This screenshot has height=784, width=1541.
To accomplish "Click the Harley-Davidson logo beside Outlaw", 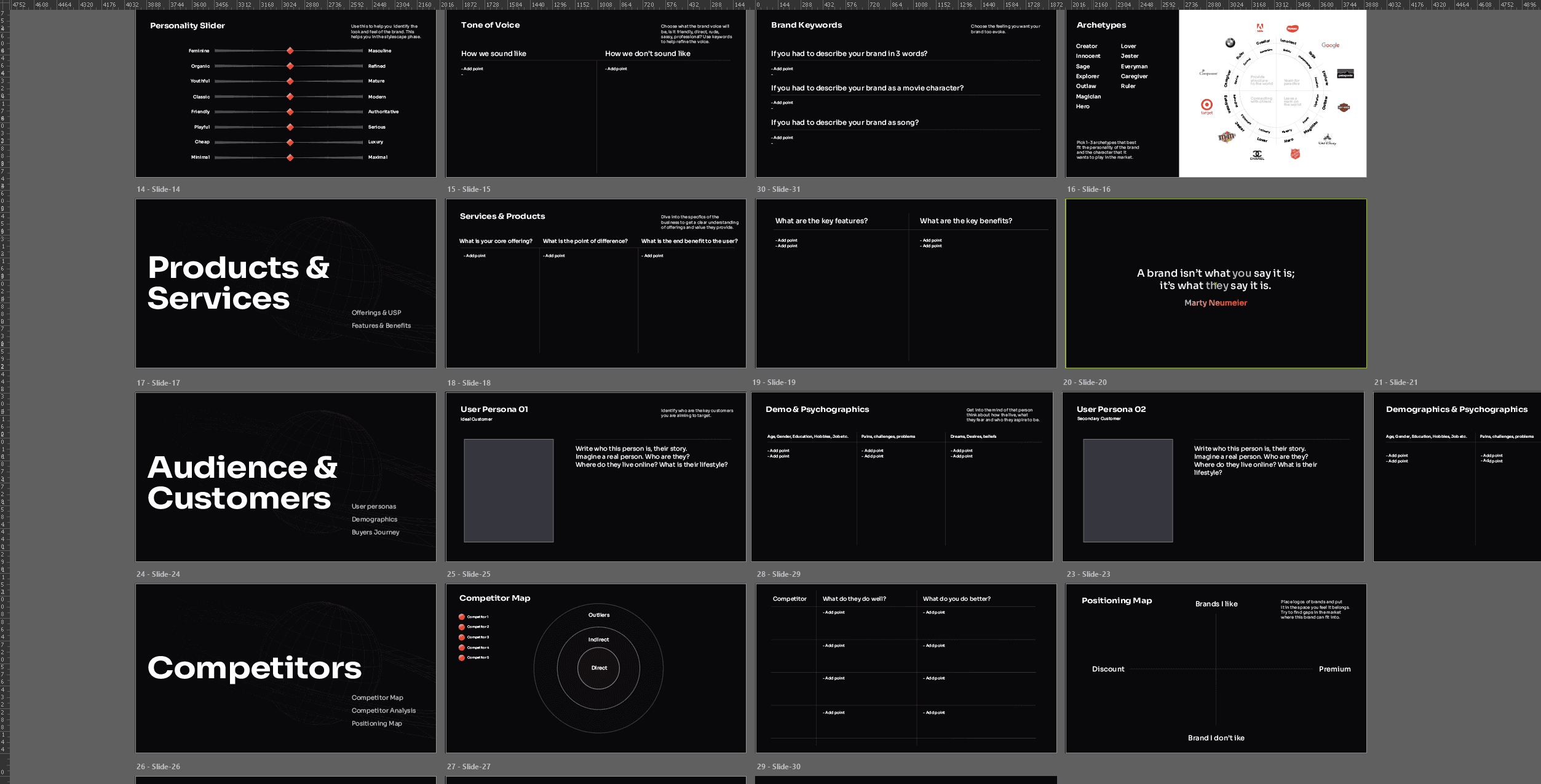I will [x=1344, y=108].
